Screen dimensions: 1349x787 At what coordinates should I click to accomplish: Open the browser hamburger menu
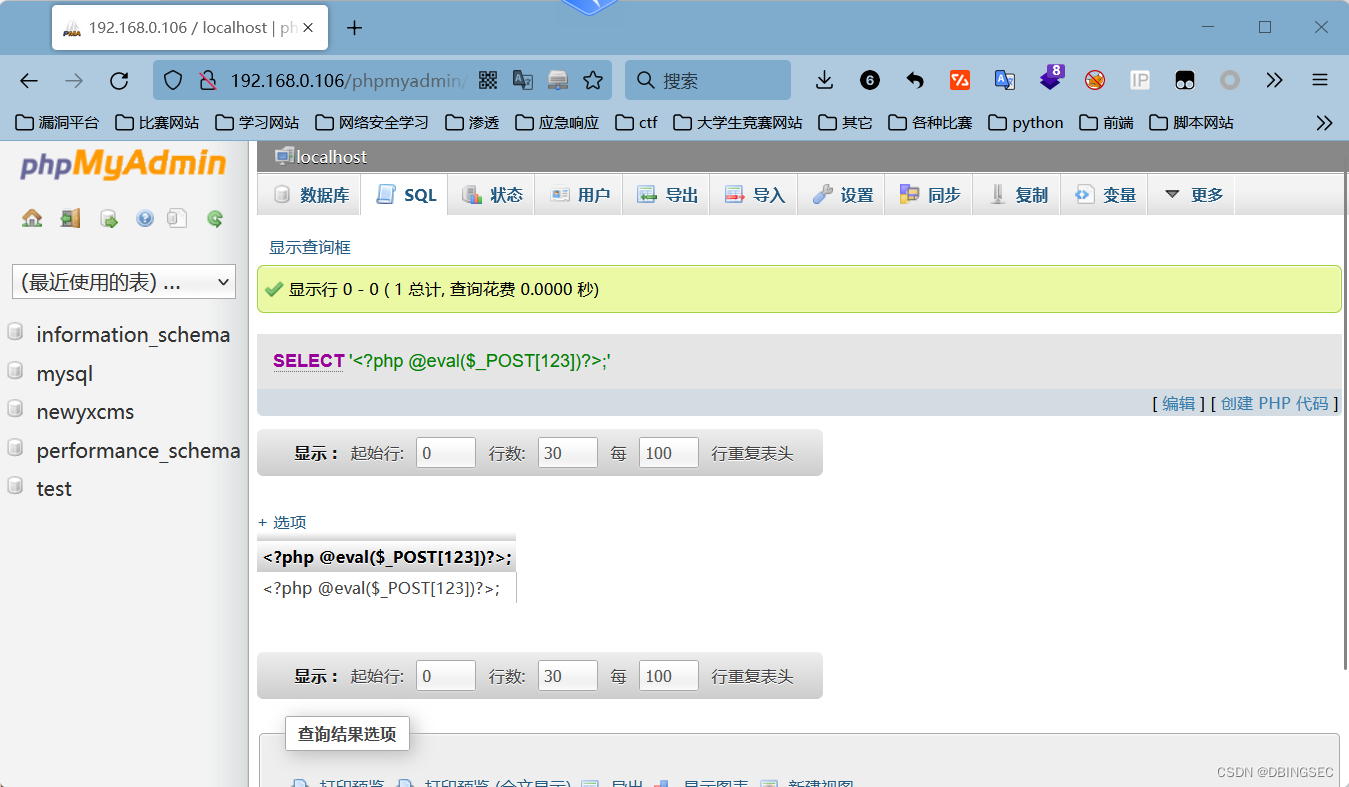[1320, 80]
